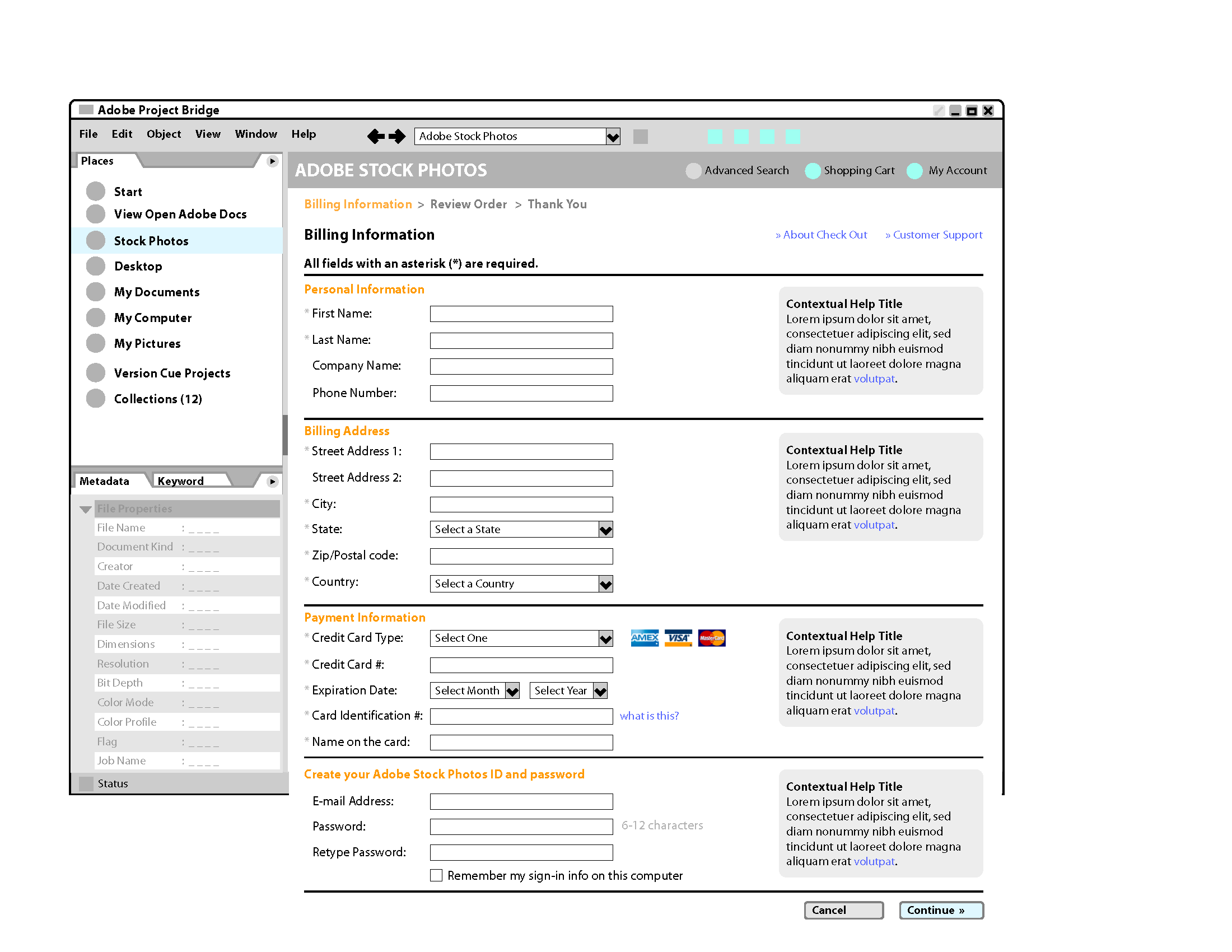Click the Visa card logo
Screen dimensions: 1232x952
tap(678, 638)
